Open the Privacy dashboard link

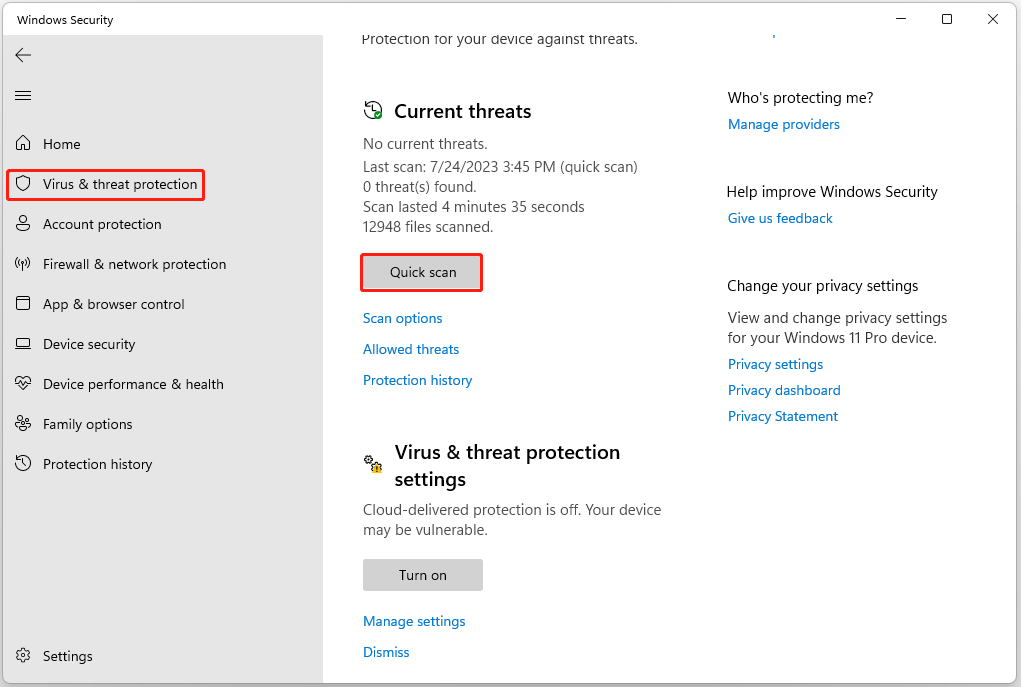point(784,390)
